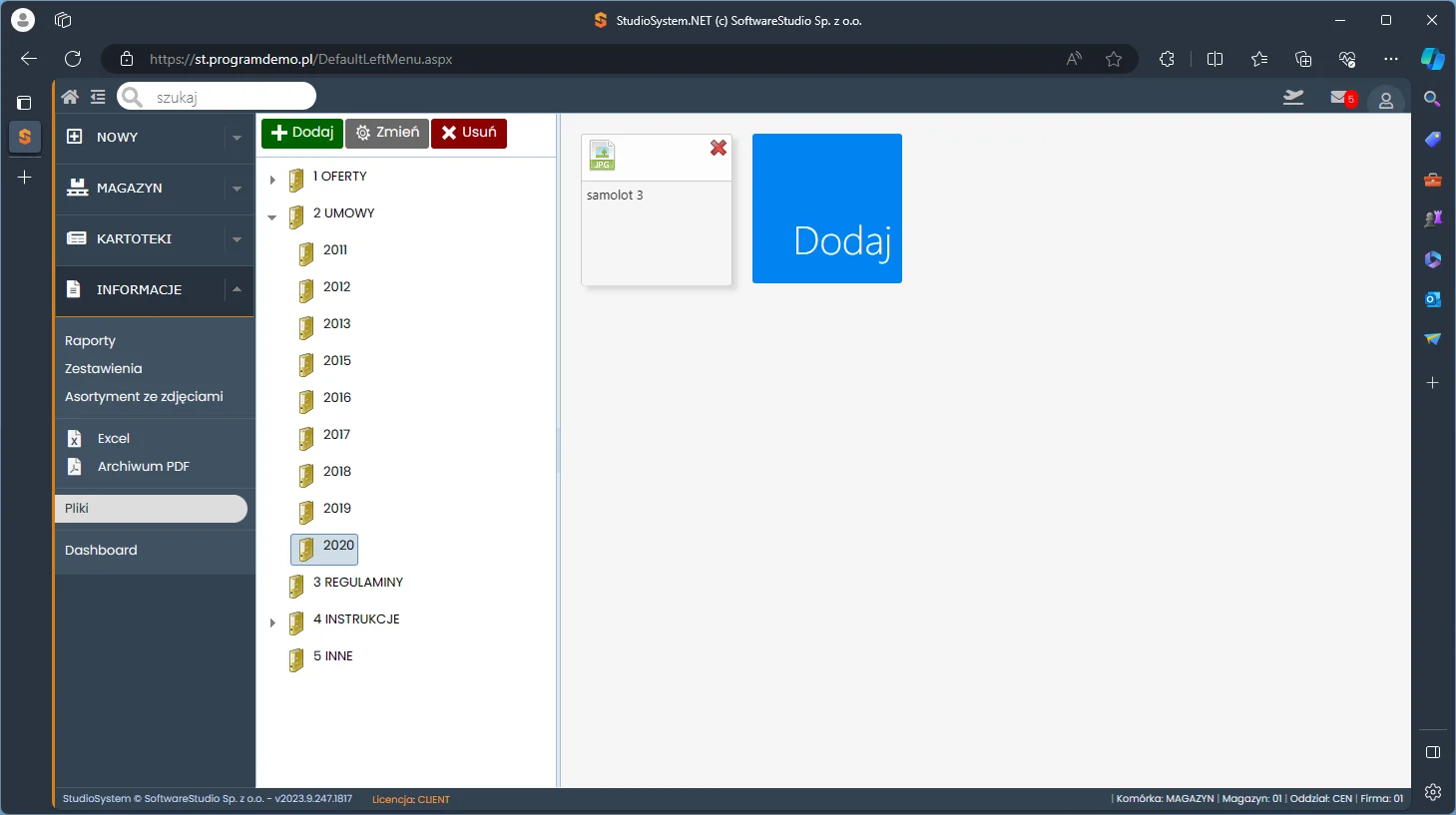1456x815 pixels.
Task: Click the 5 INNE folder icon
Action: point(296,659)
